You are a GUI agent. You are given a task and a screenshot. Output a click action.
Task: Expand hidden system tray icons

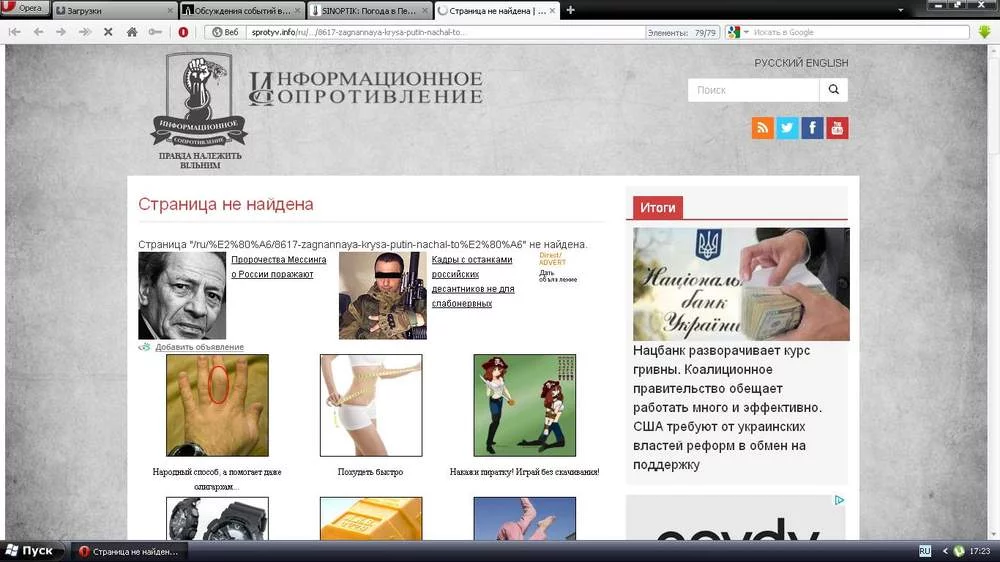pos(945,551)
